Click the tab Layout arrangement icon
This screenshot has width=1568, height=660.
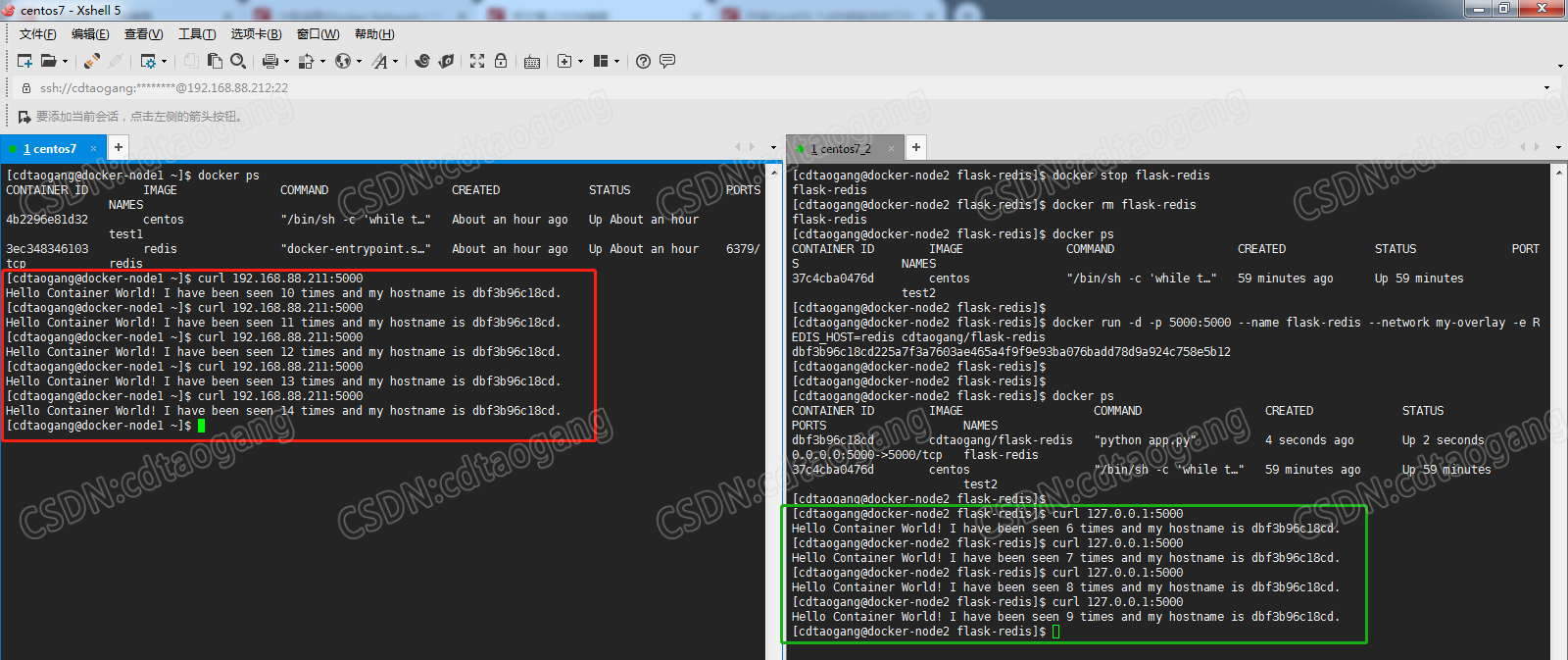[x=601, y=61]
